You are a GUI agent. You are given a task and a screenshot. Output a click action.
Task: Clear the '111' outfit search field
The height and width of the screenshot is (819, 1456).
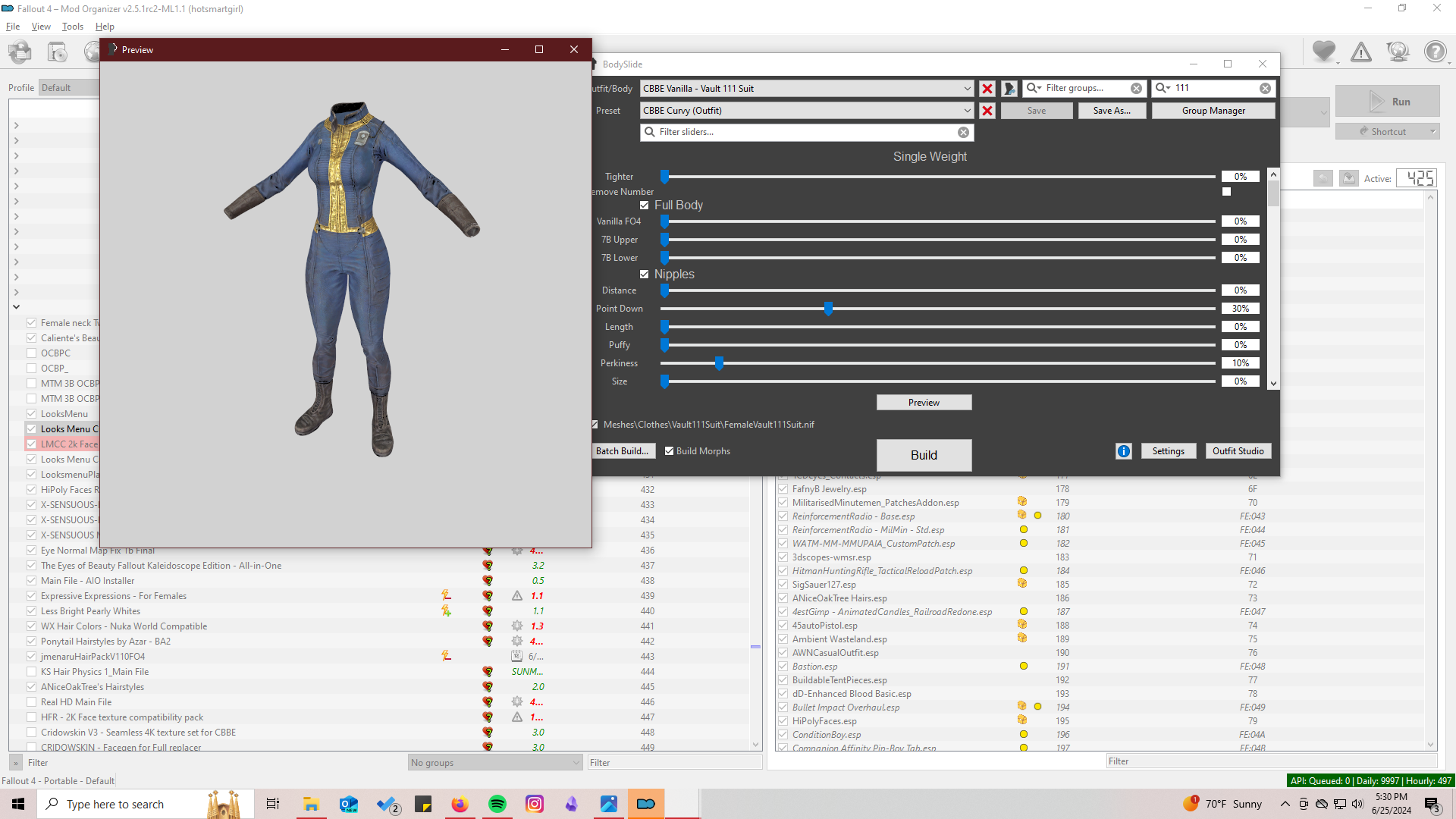point(1265,89)
